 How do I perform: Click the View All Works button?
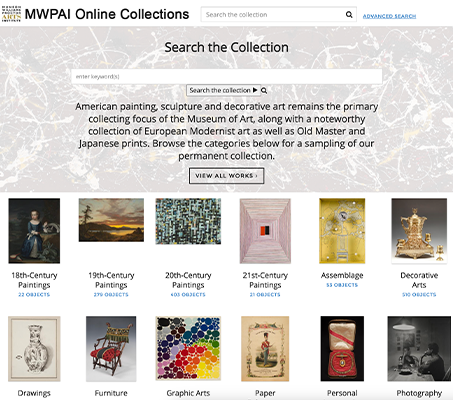[227, 176]
